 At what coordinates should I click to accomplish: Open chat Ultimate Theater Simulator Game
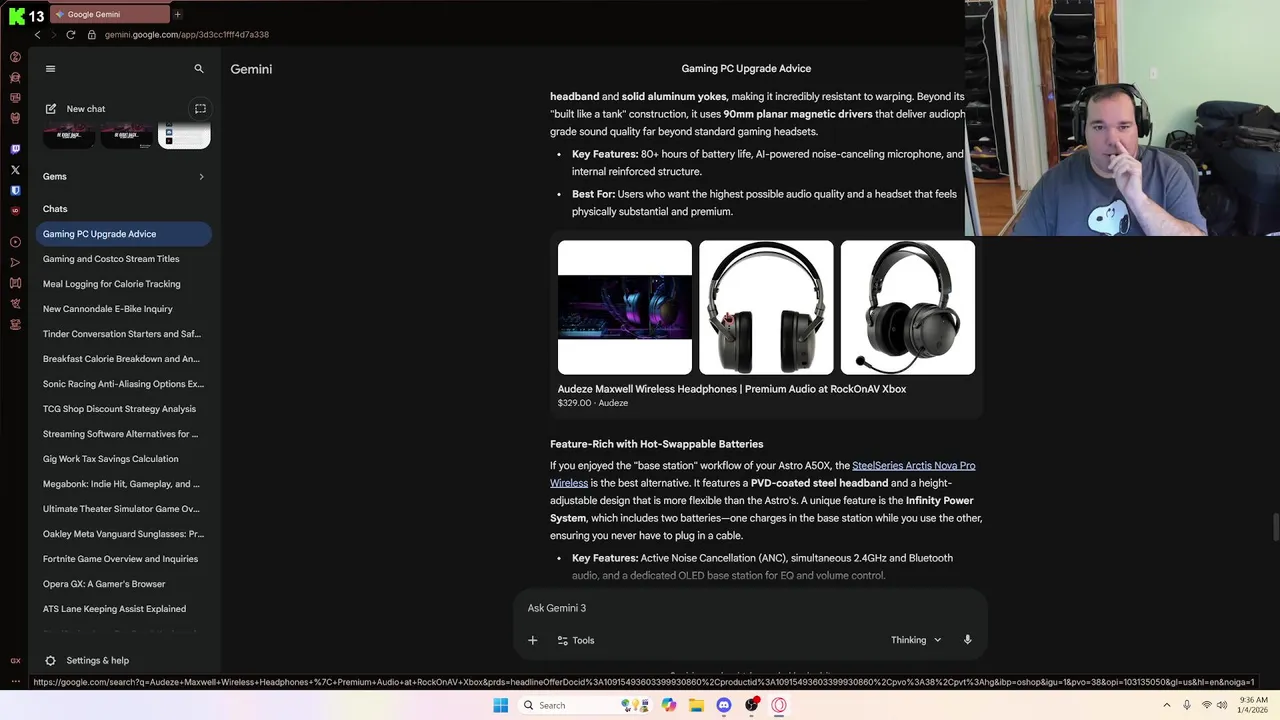click(123, 509)
